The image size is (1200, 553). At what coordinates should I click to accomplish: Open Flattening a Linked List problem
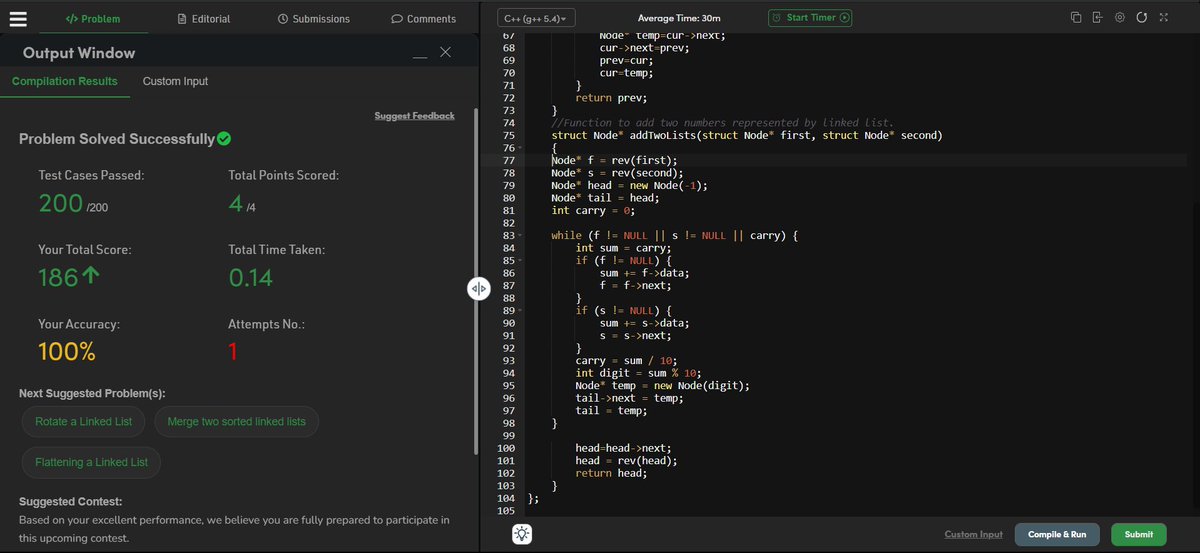pos(91,462)
